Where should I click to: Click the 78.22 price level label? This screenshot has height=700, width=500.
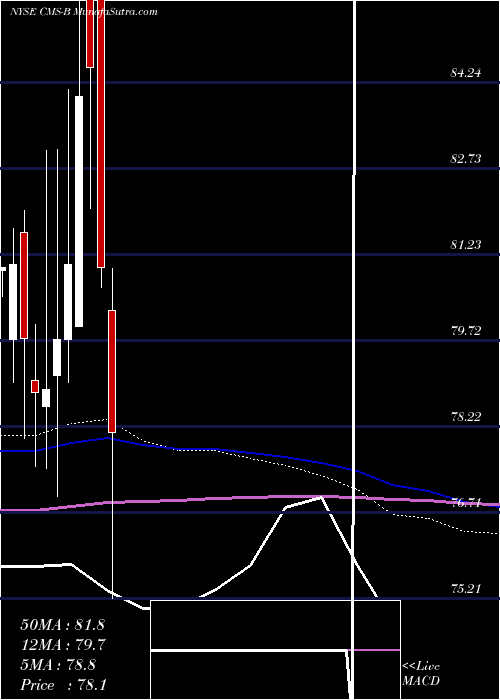pyautogui.click(x=466, y=417)
